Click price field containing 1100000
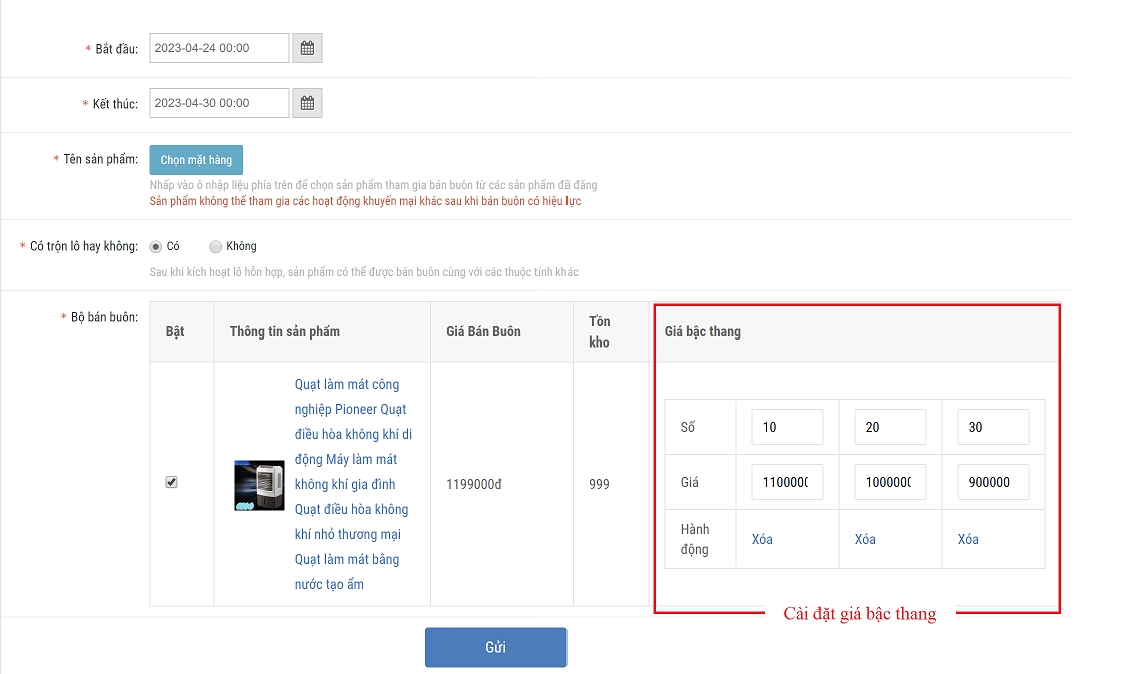1130x674 pixels. point(787,482)
